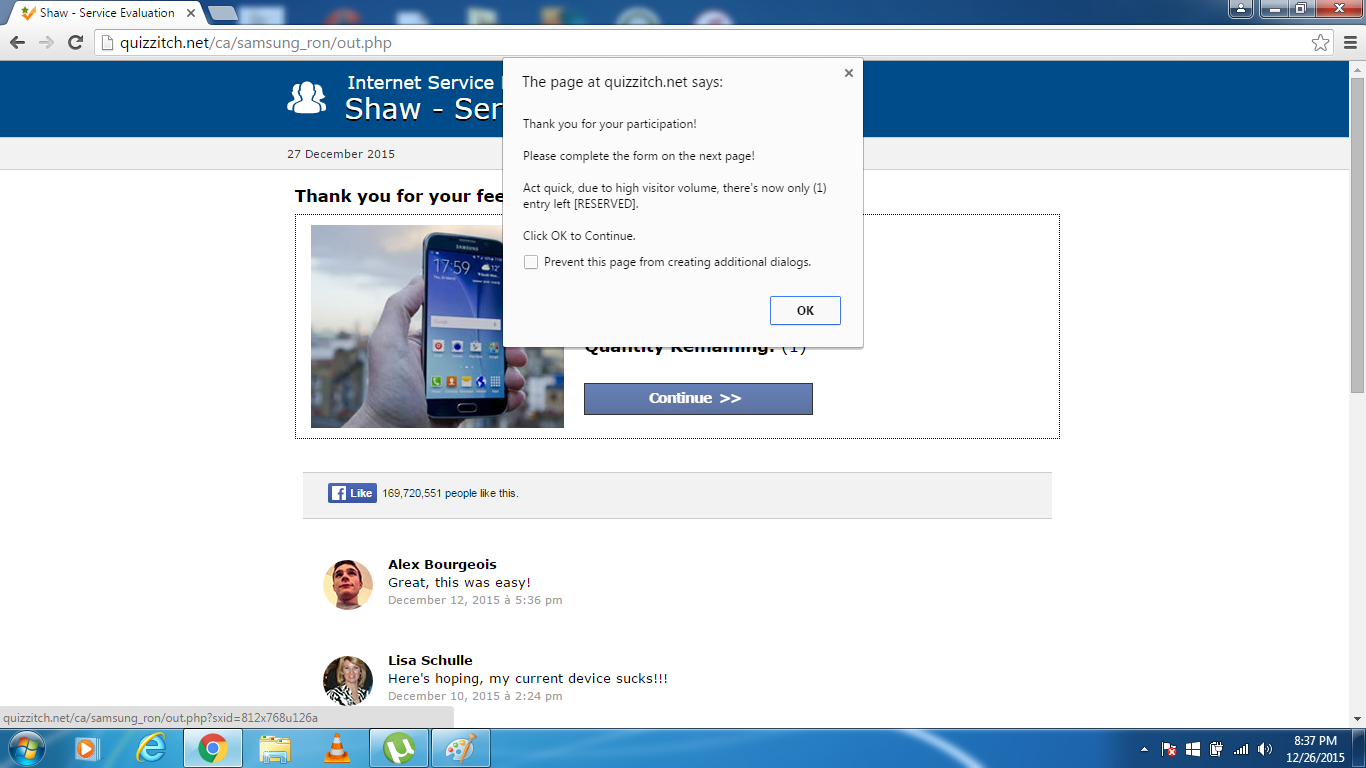Click '169,720,551 people like this' text
Image resolution: width=1366 pixels, height=768 pixels.
pos(450,493)
